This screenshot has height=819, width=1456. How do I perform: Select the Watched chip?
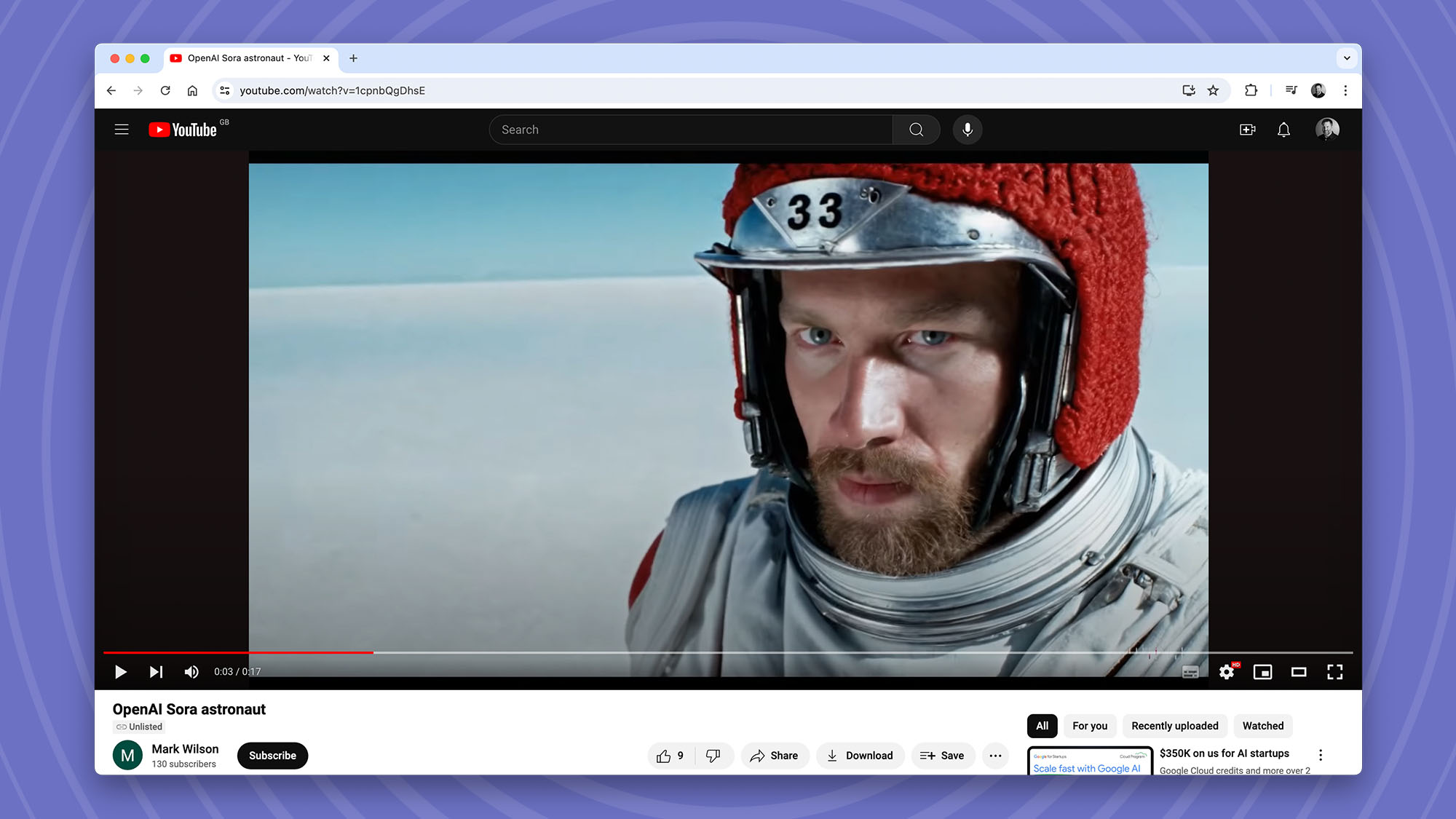coord(1263,726)
